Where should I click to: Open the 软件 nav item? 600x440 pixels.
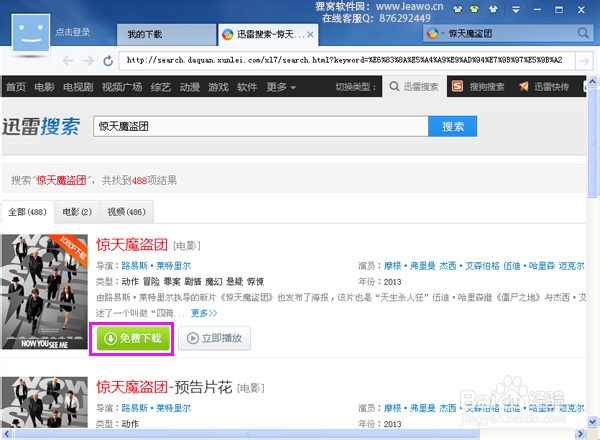pos(247,87)
